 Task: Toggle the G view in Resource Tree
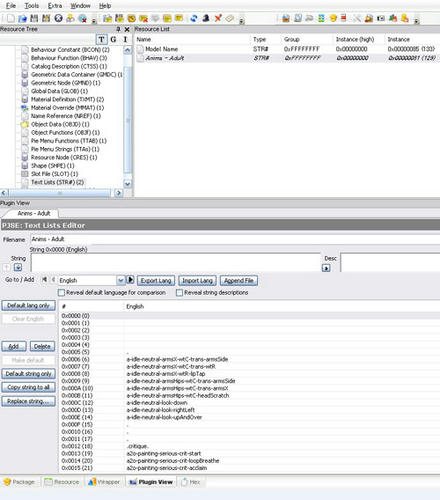coord(113,40)
